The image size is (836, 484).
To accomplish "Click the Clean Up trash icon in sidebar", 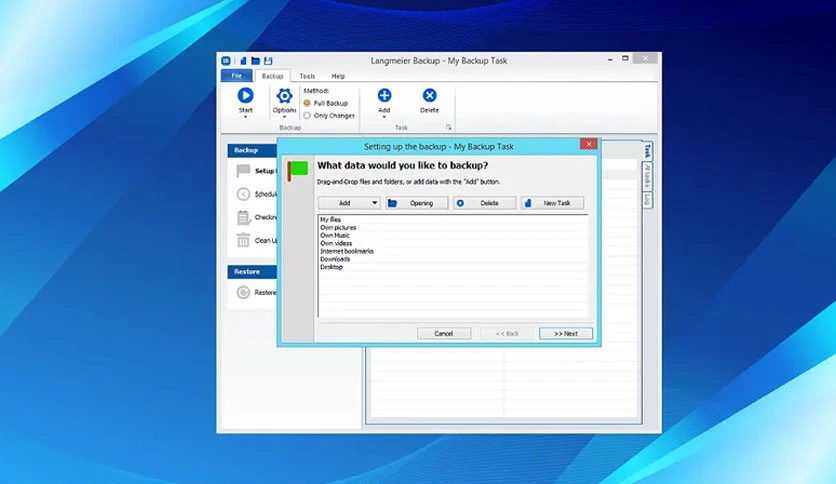I will [x=243, y=240].
